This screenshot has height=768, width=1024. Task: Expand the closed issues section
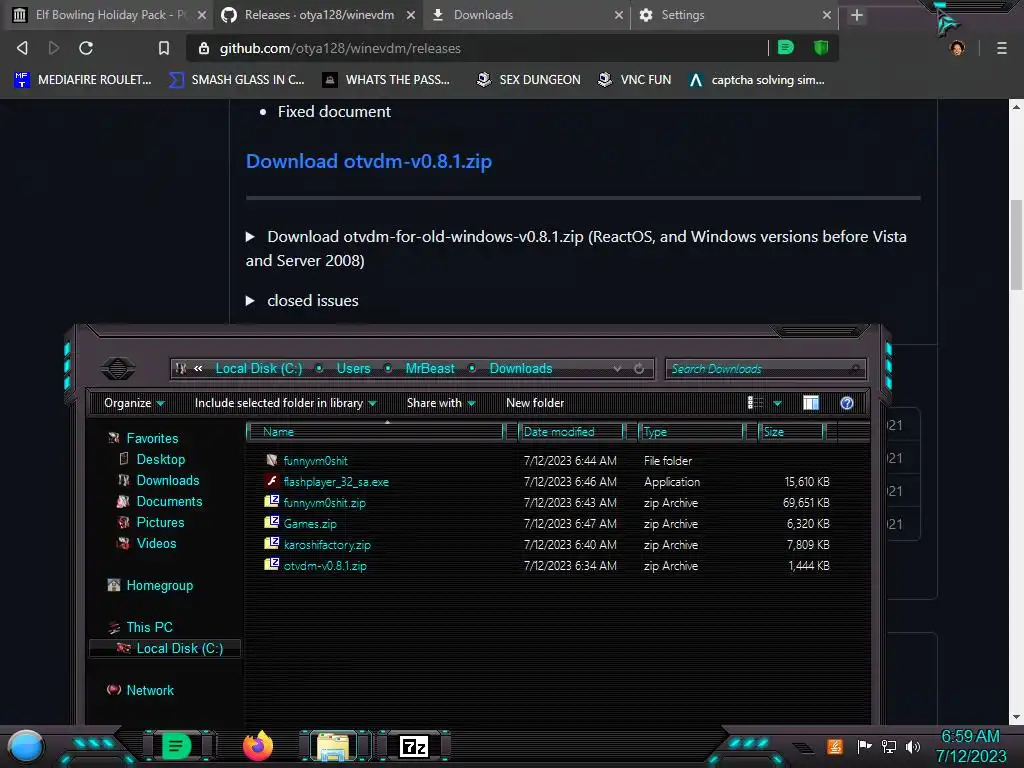click(x=250, y=301)
